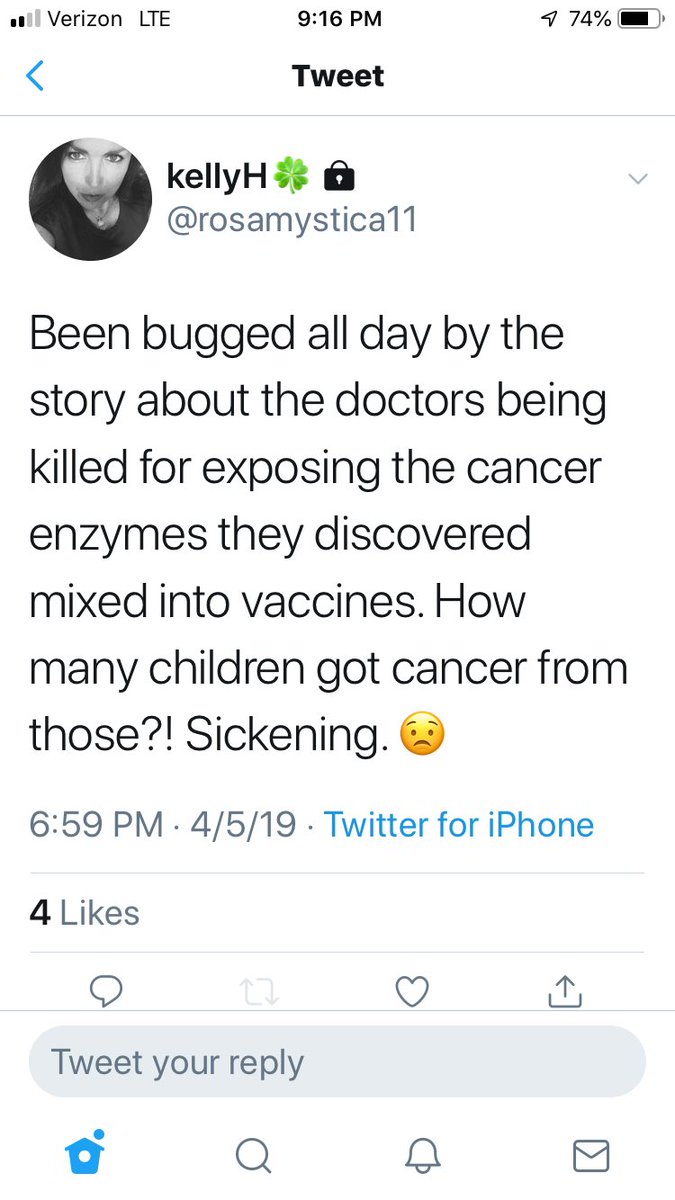Viewport: 675px width, 1200px height.
Task: Tap the back arrow icon
Action: [35, 76]
